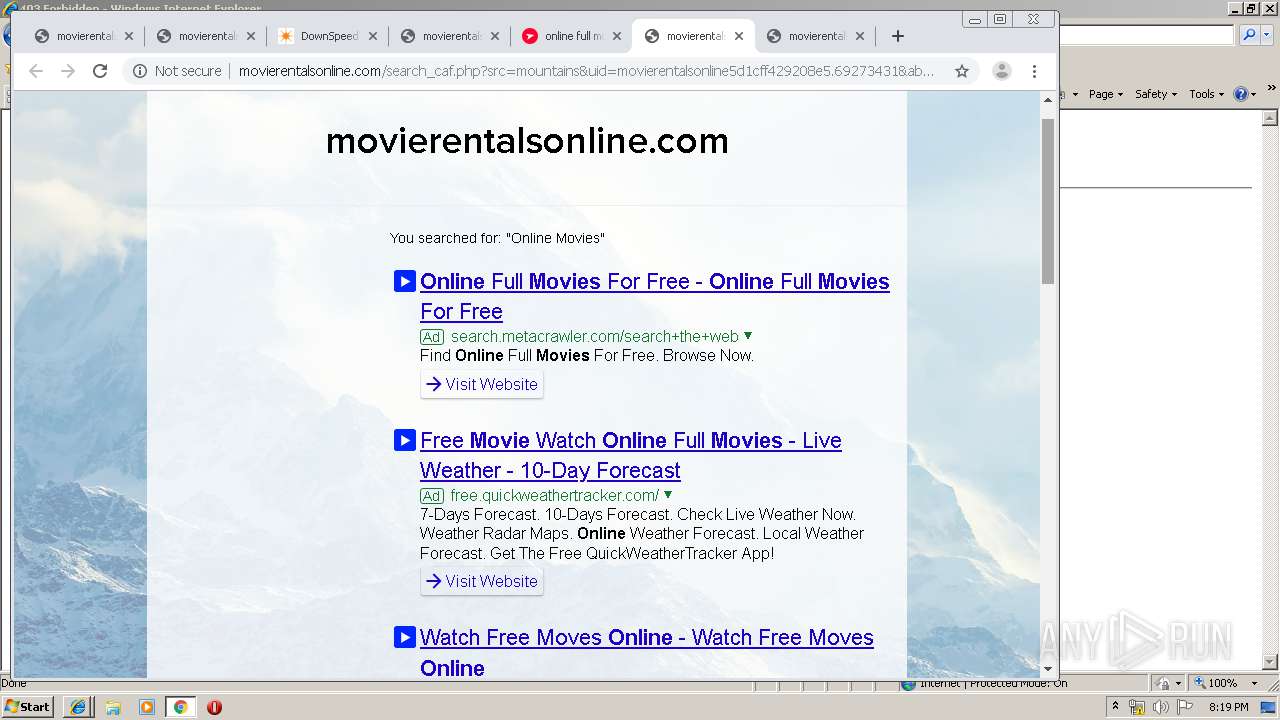Close the DownSpeed tab
The width and height of the screenshot is (1280, 720).
coord(373,36)
